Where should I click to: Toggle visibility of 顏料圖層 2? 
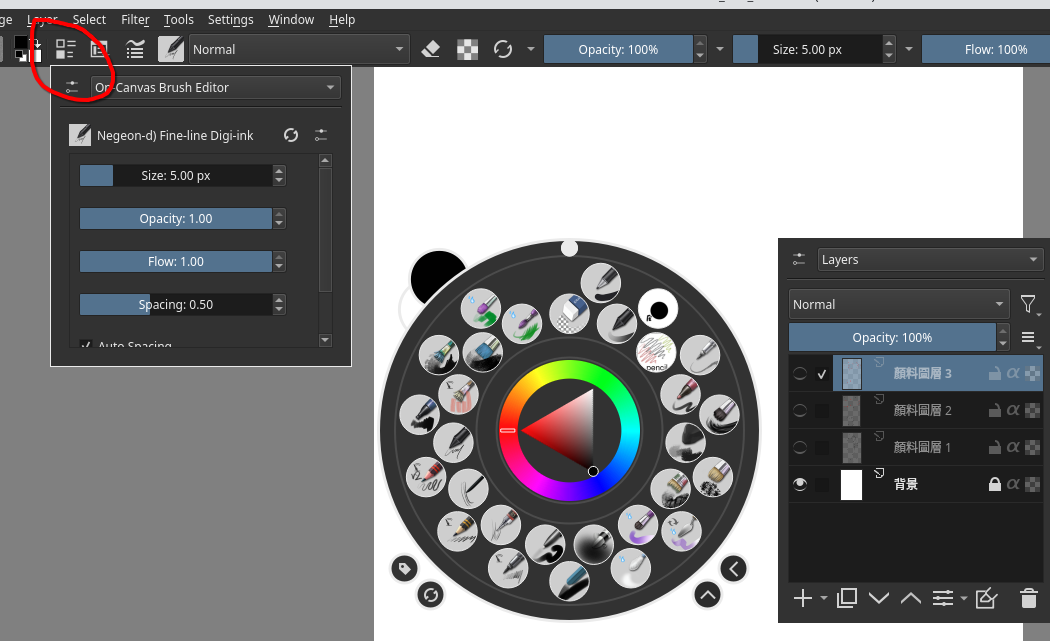click(800, 410)
